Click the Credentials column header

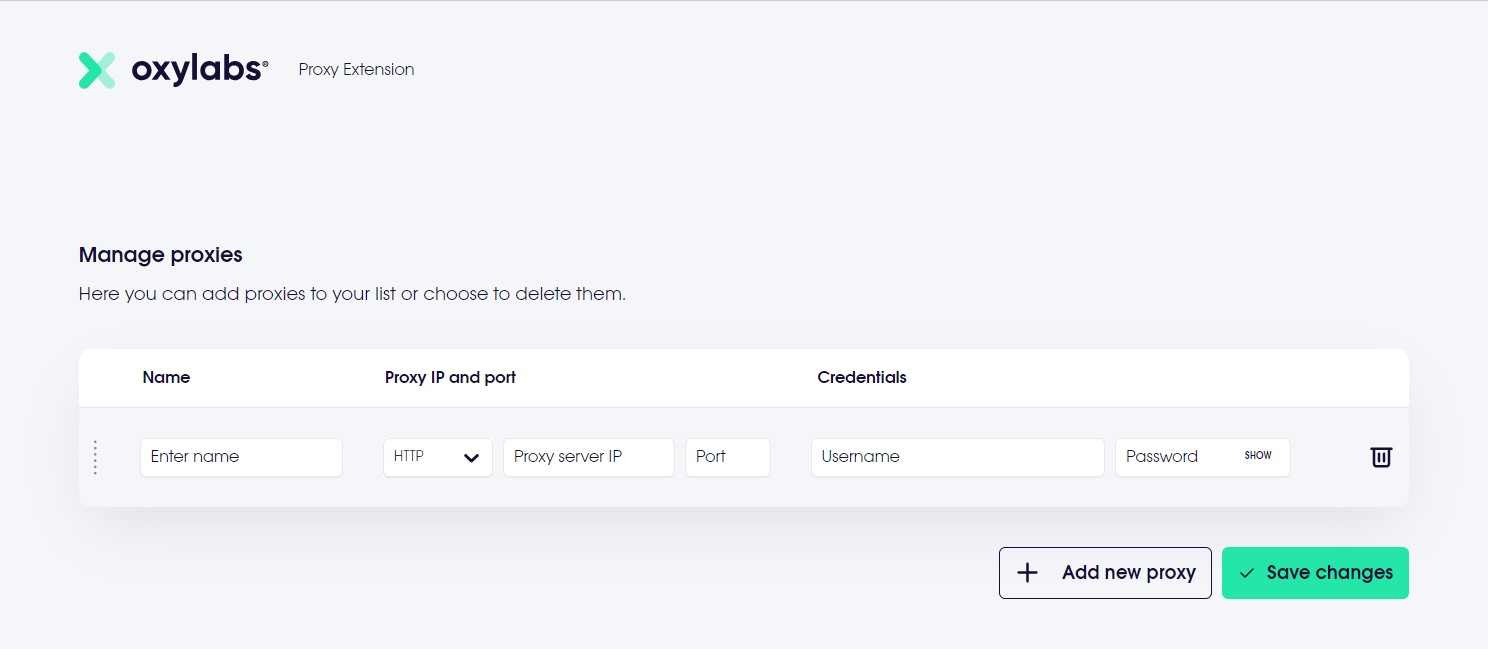tap(862, 378)
